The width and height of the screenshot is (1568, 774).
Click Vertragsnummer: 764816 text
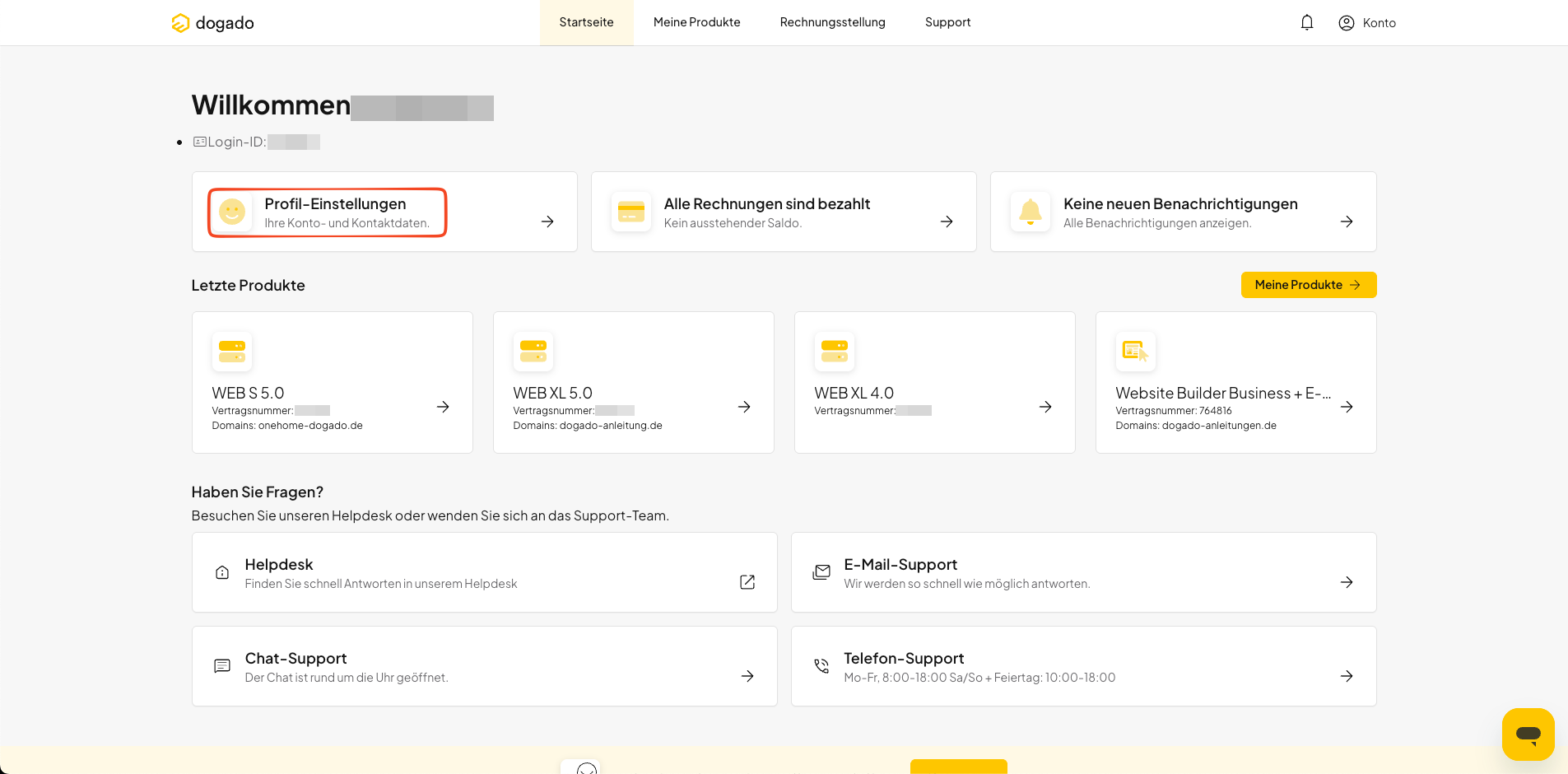coord(1174,411)
